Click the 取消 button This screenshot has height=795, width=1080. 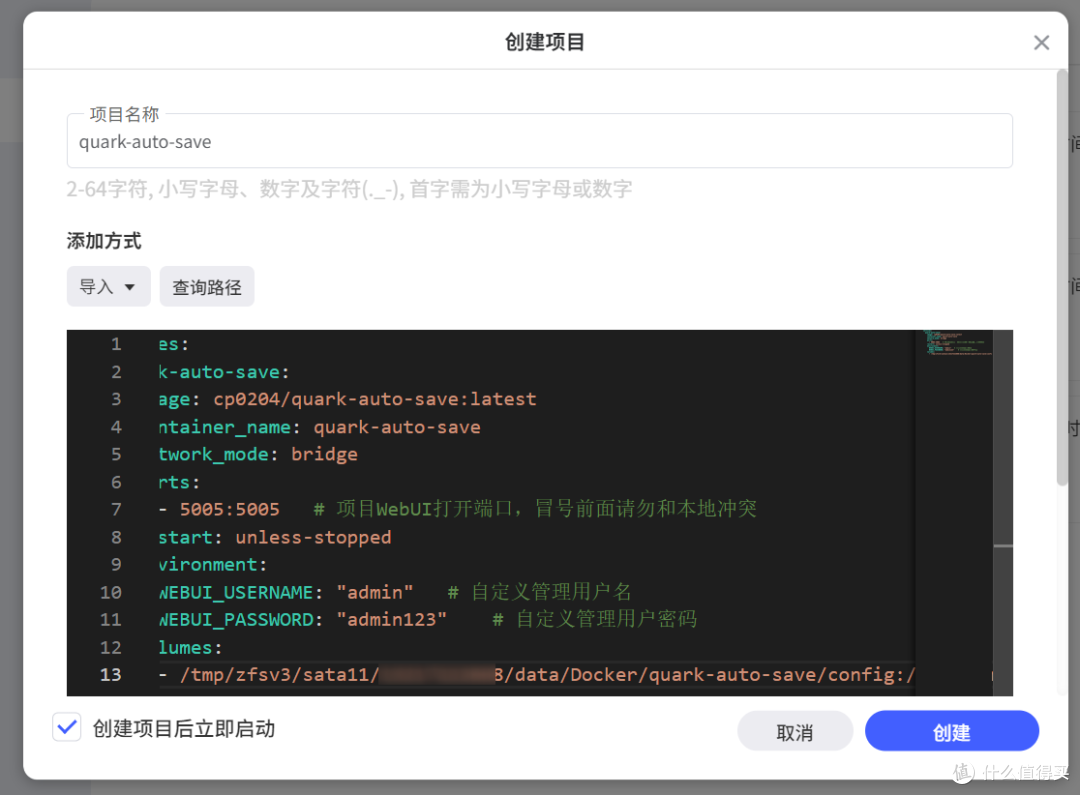[x=794, y=732]
